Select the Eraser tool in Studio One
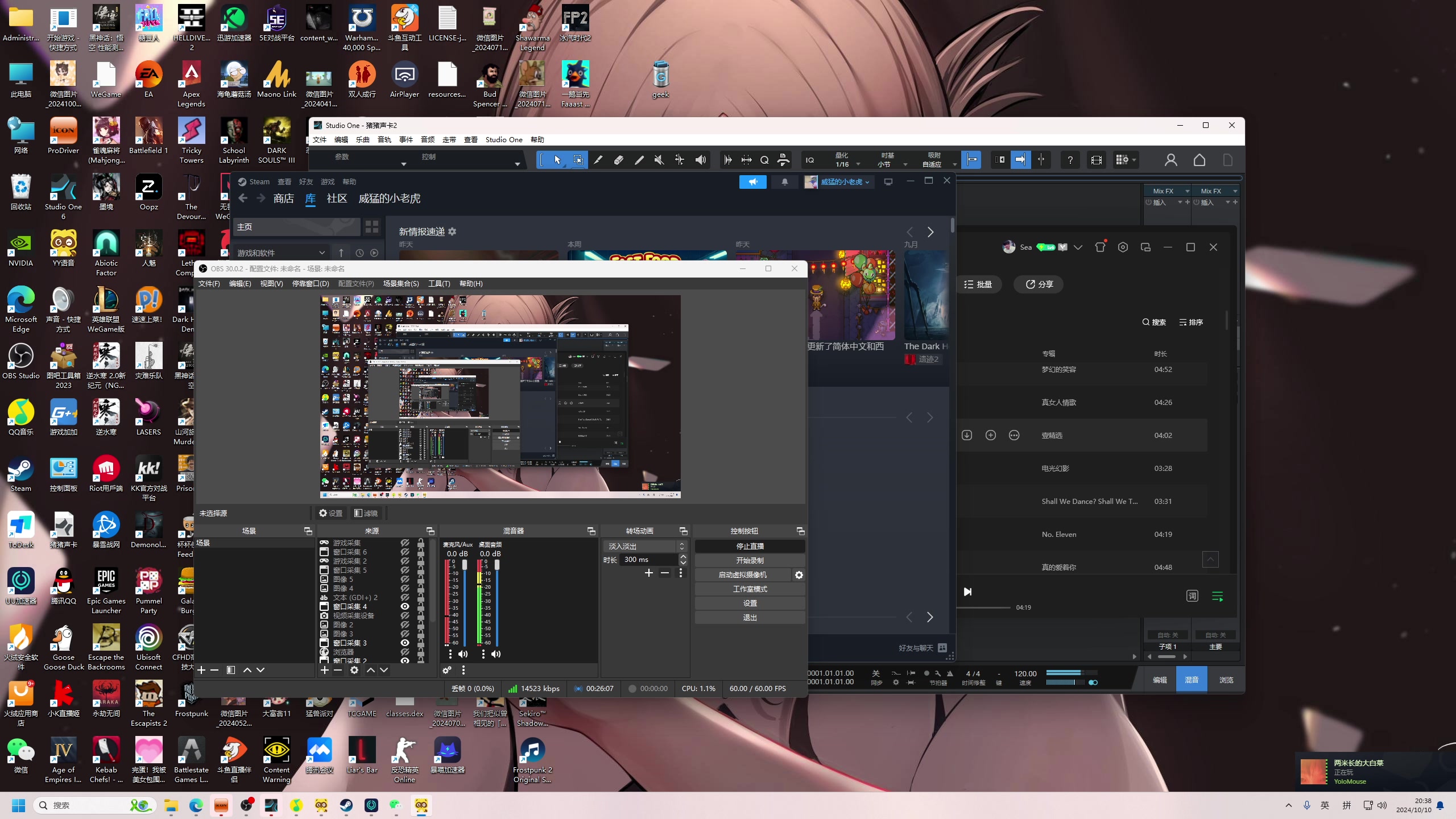 [x=618, y=160]
